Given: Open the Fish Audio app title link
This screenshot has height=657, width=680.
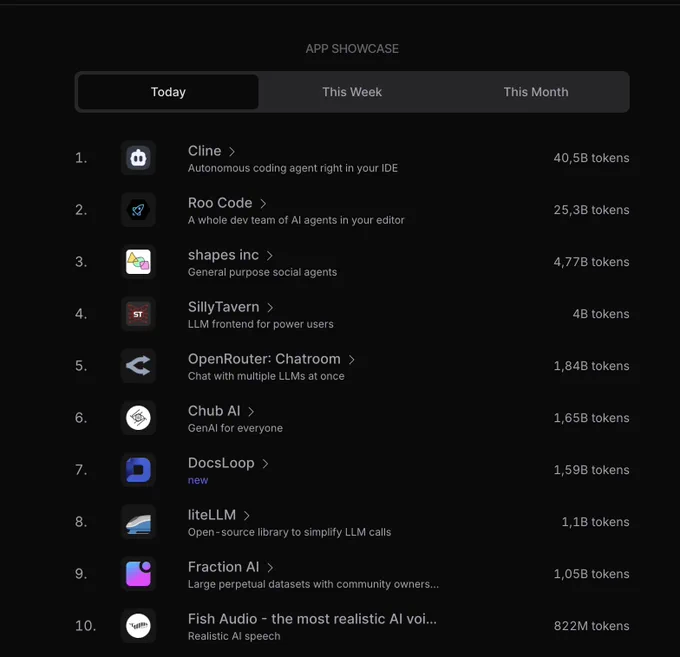Looking at the screenshot, I should (312, 619).
